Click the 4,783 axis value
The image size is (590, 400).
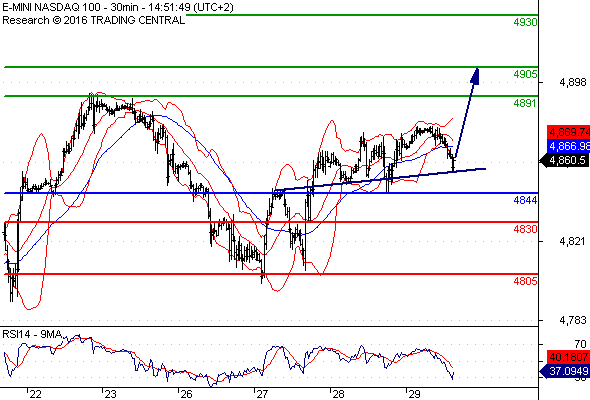(573, 320)
